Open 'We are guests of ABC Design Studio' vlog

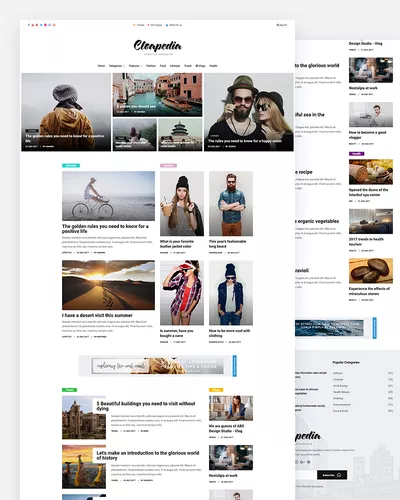click(226, 428)
